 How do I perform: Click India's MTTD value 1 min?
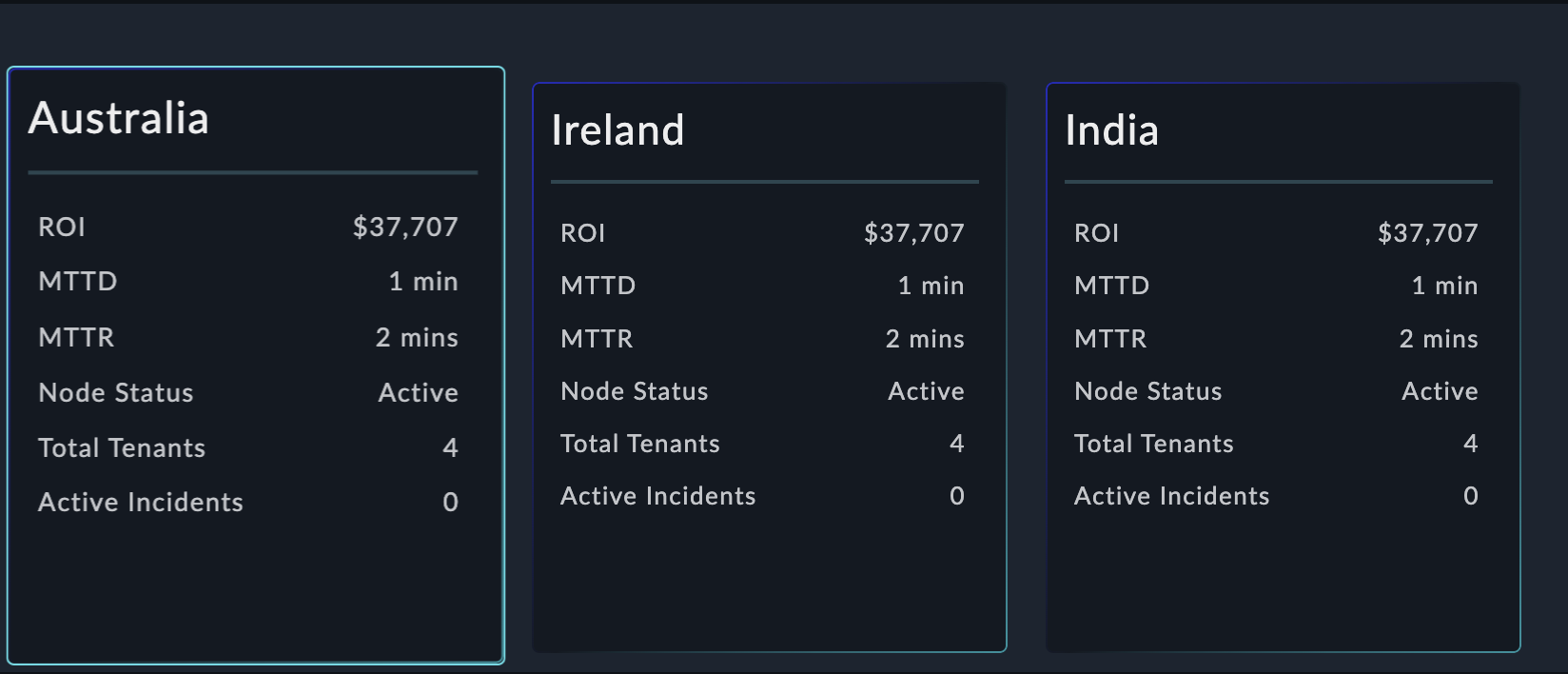click(1444, 286)
